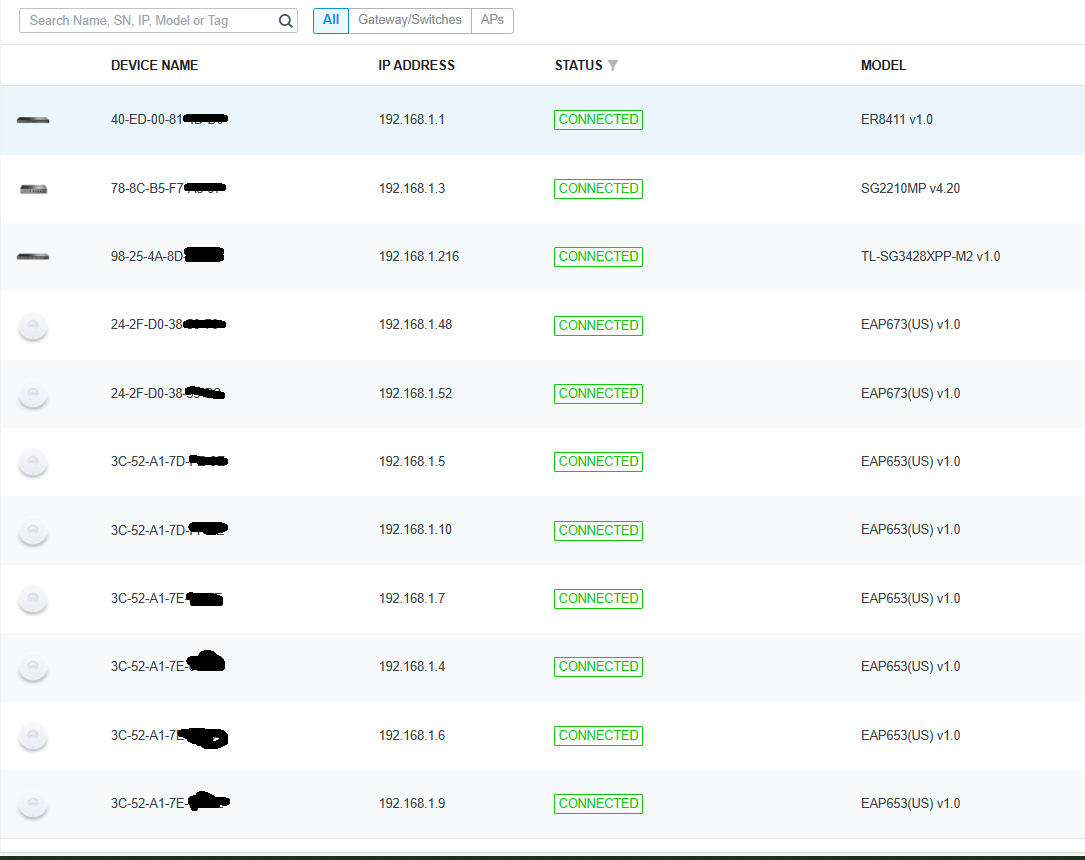
Task: Click EAP653(US) model of 192.168.1.7
Action: (911, 598)
